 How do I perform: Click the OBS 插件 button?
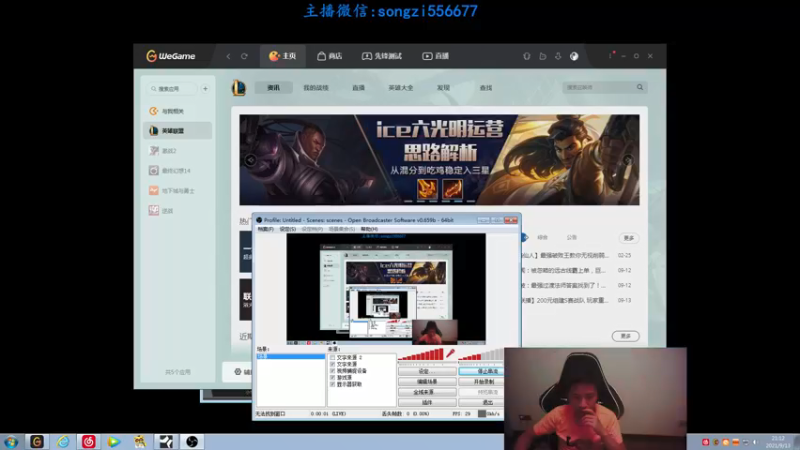427,402
